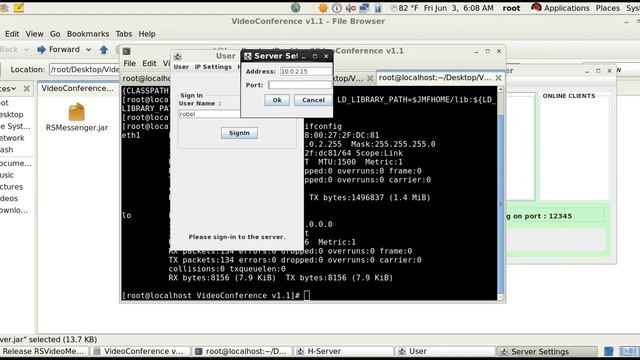
Task: Click the circular update indicator icon in top panel
Action: (x=337, y=8)
